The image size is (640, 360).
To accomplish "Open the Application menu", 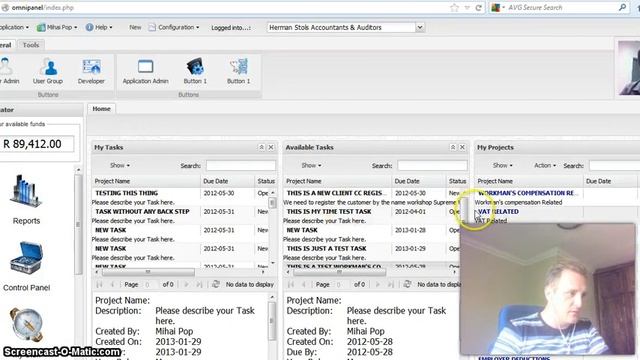I will click(x=14, y=27).
